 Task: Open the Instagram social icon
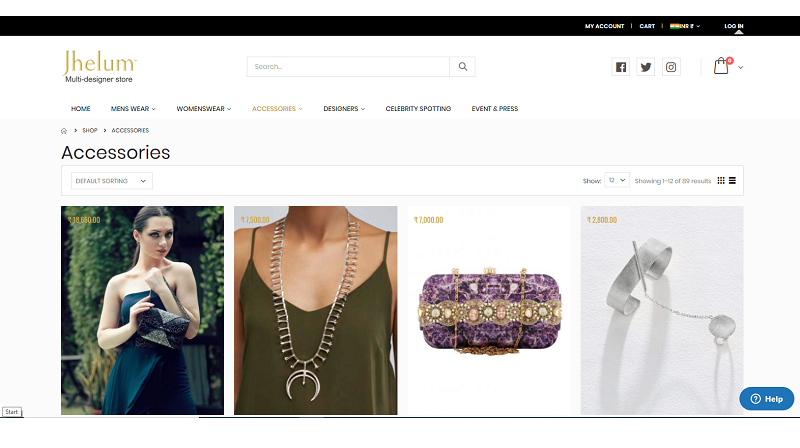tap(672, 67)
